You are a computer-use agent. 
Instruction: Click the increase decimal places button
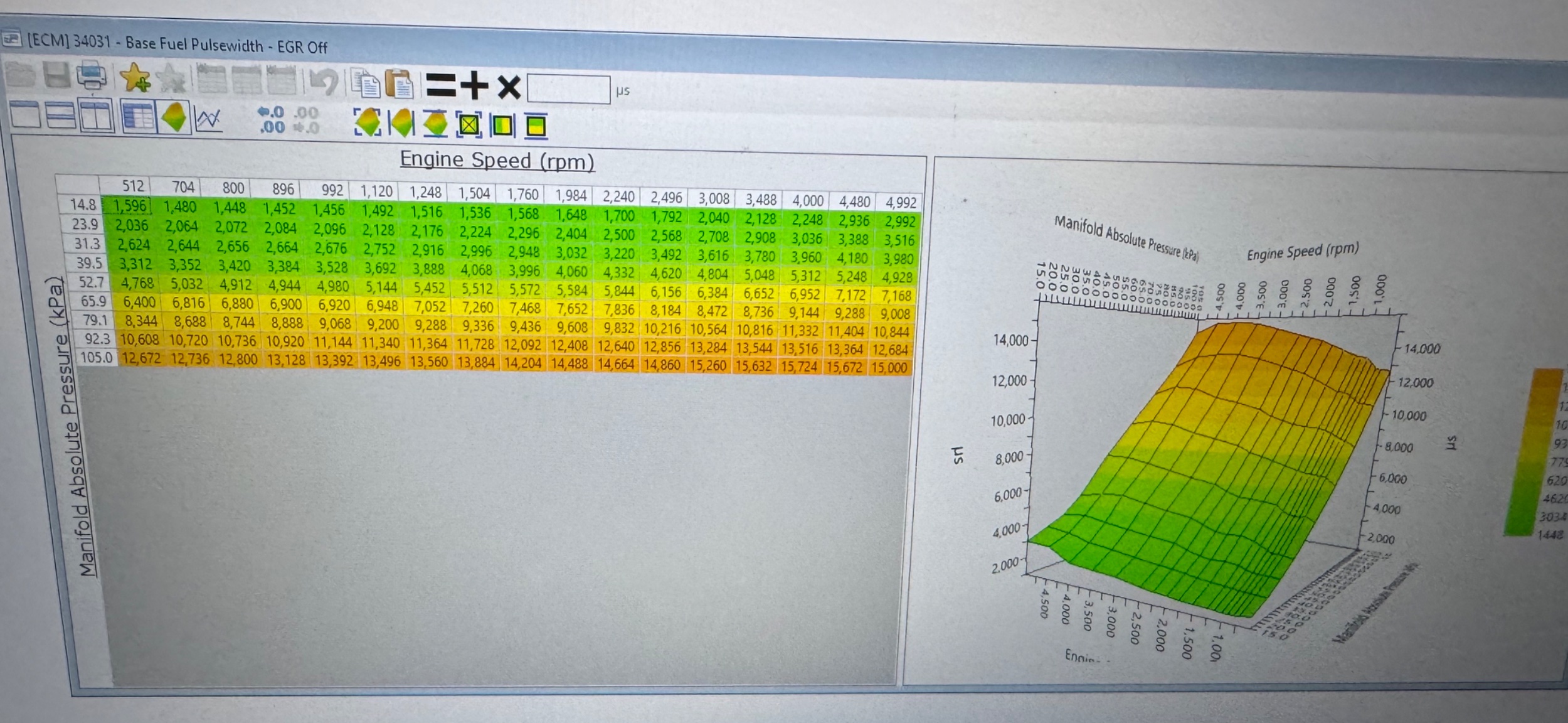point(272,120)
